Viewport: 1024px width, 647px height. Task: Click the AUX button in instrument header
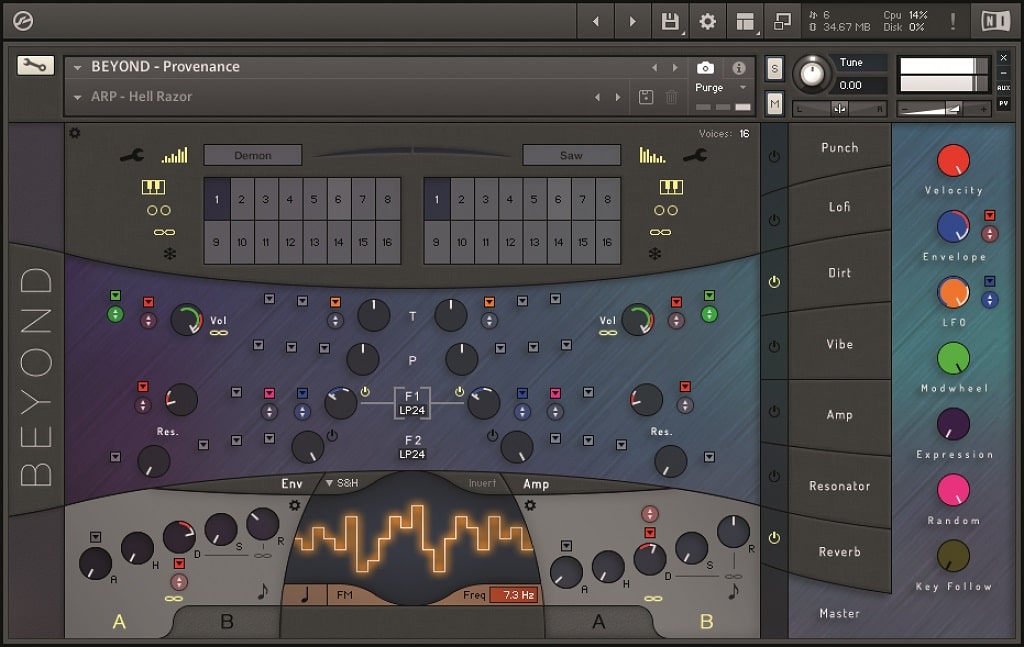(x=1004, y=87)
